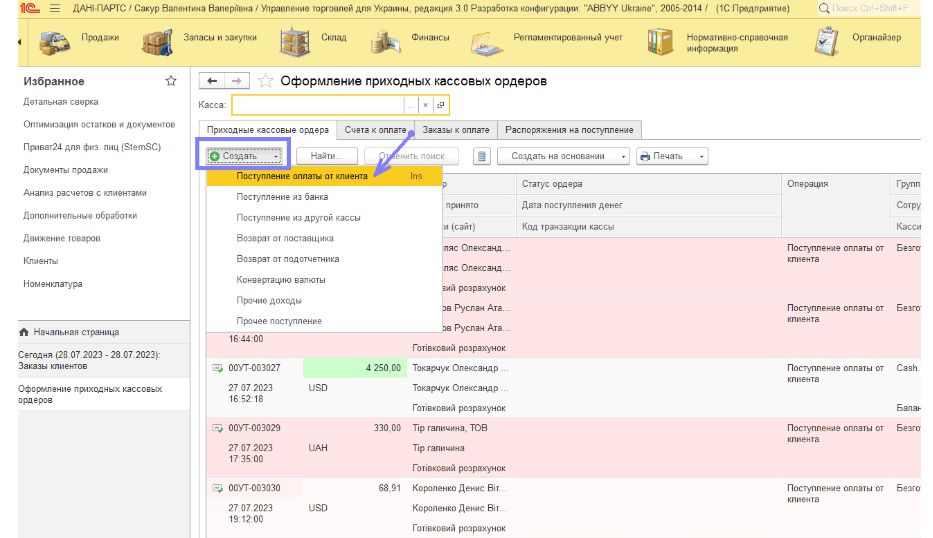933x538 pixels.
Task: Add page to favorites with star icon
Action: 266,81
